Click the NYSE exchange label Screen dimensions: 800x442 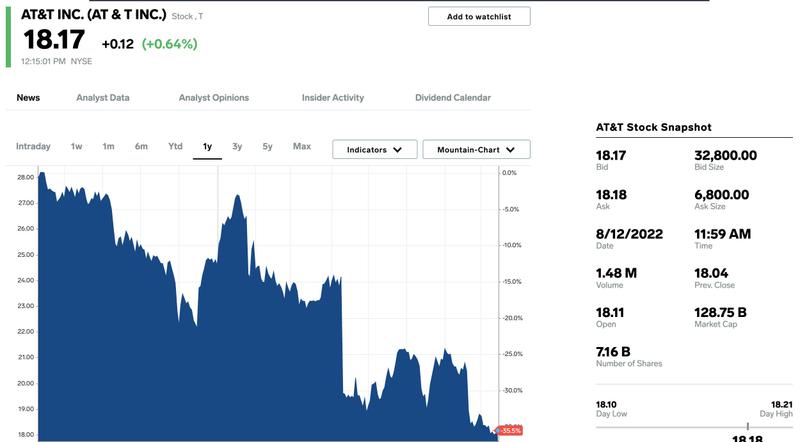tap(81, 61)
